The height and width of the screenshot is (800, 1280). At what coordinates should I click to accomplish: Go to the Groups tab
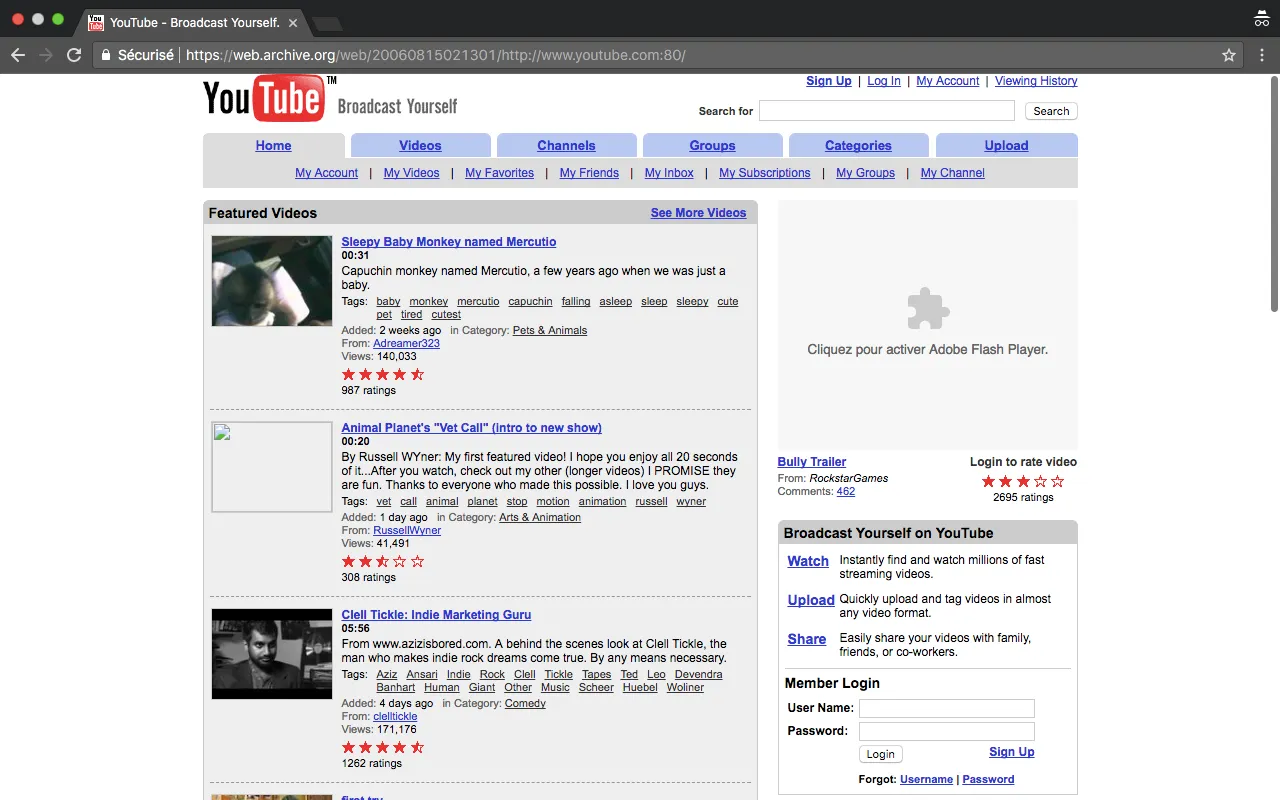(712, 145)
